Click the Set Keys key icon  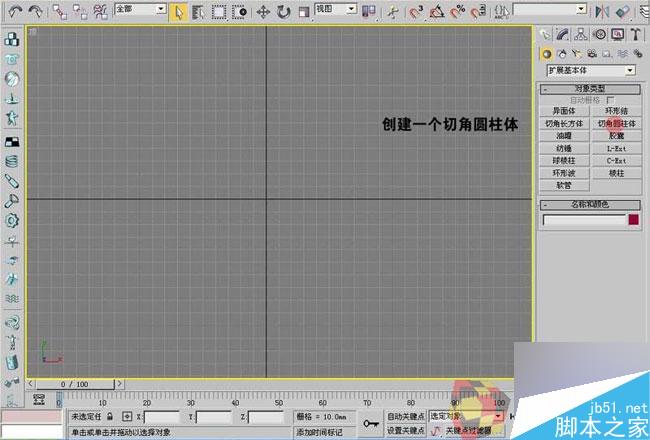click(371, 423)
